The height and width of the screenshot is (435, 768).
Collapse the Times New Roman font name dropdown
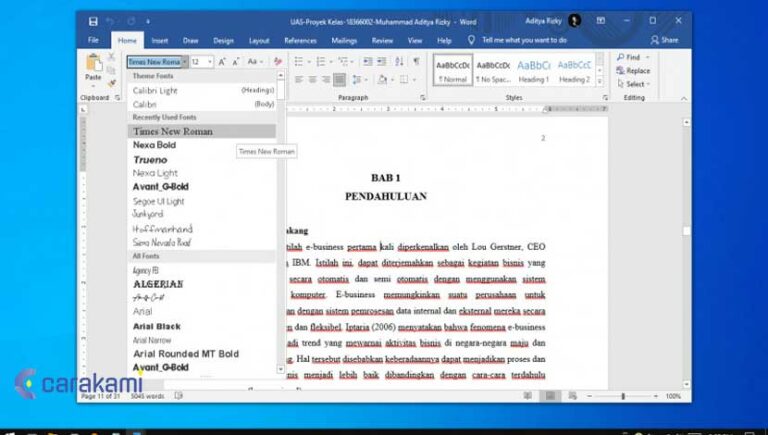[x=184, y=61]
